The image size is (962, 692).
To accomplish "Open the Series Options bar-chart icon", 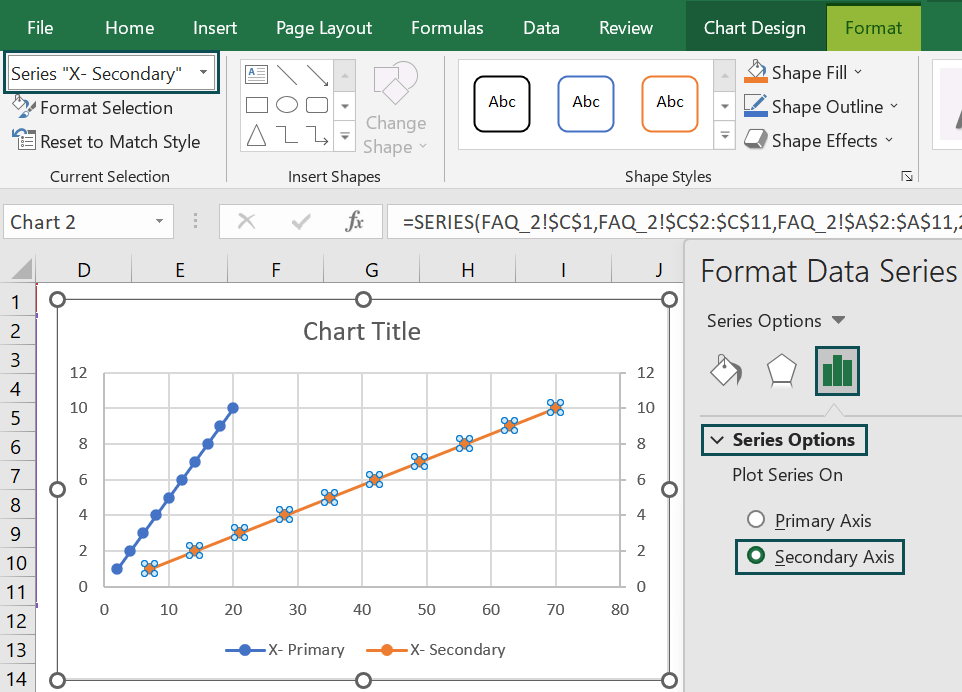I will 837,371.
